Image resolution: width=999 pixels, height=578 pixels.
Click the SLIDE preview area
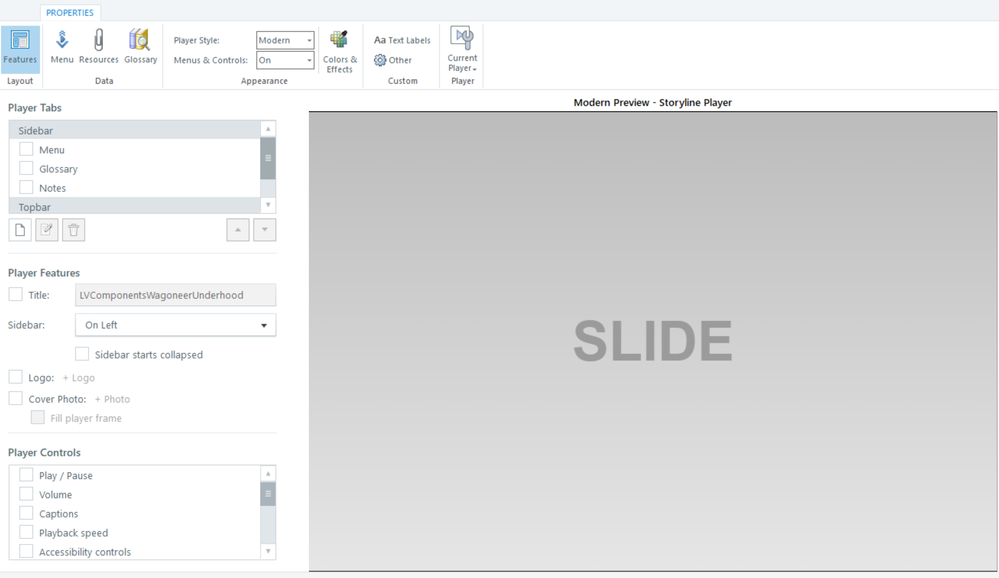point(653,341)
